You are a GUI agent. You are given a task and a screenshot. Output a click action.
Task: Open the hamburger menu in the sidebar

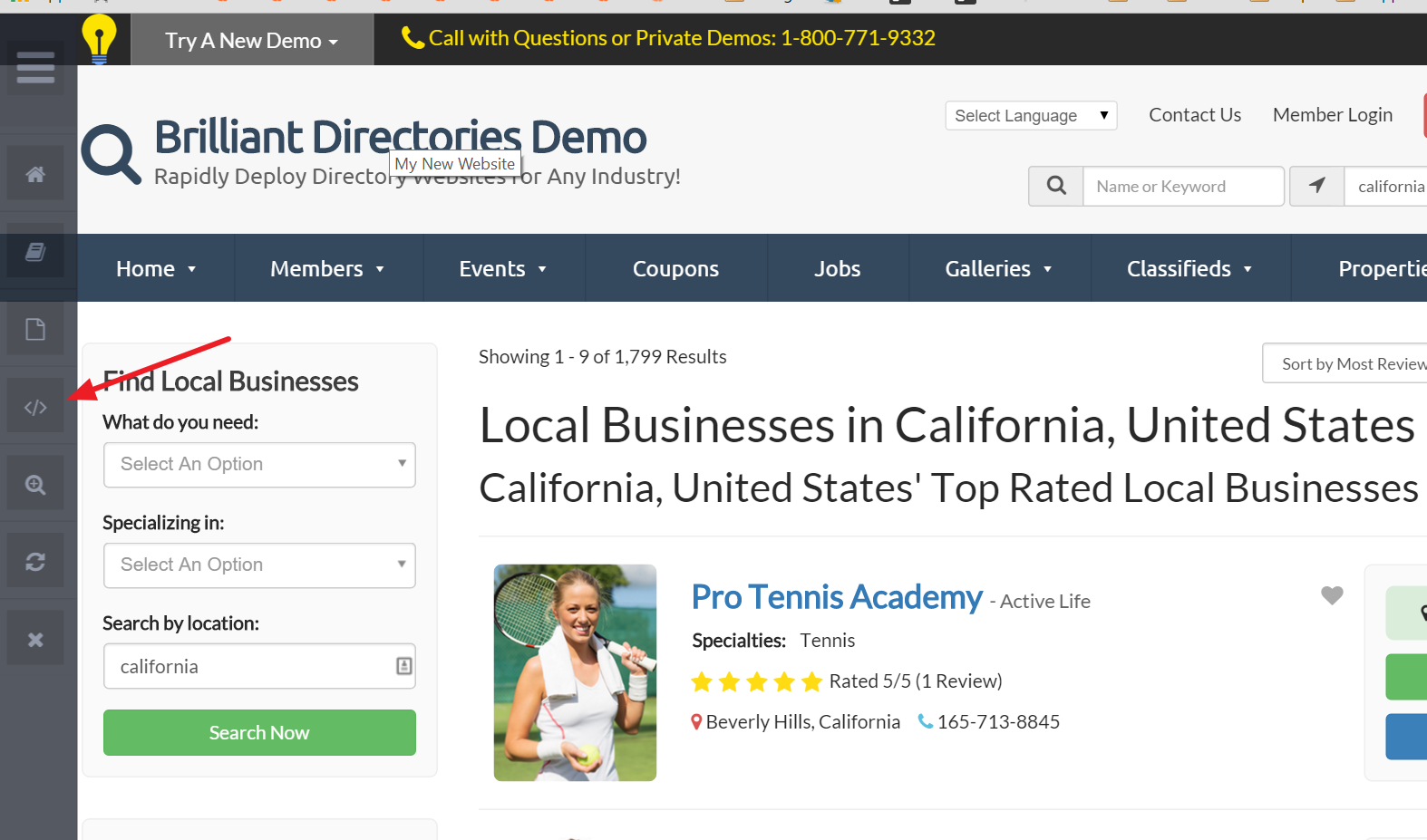[35, 67]
